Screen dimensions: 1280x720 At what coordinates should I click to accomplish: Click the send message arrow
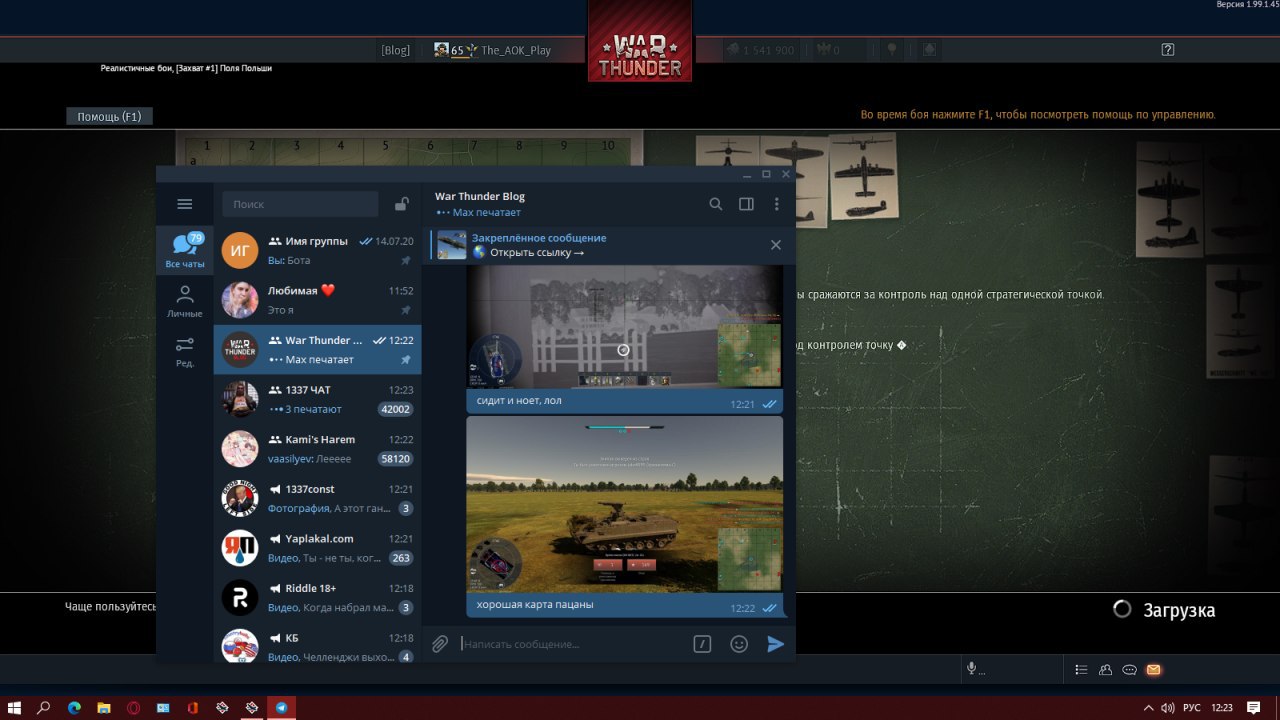[776, 644]
